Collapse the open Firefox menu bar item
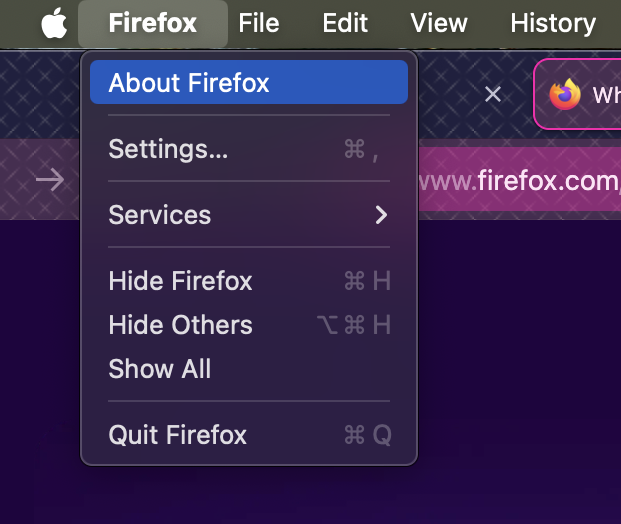 153,23
